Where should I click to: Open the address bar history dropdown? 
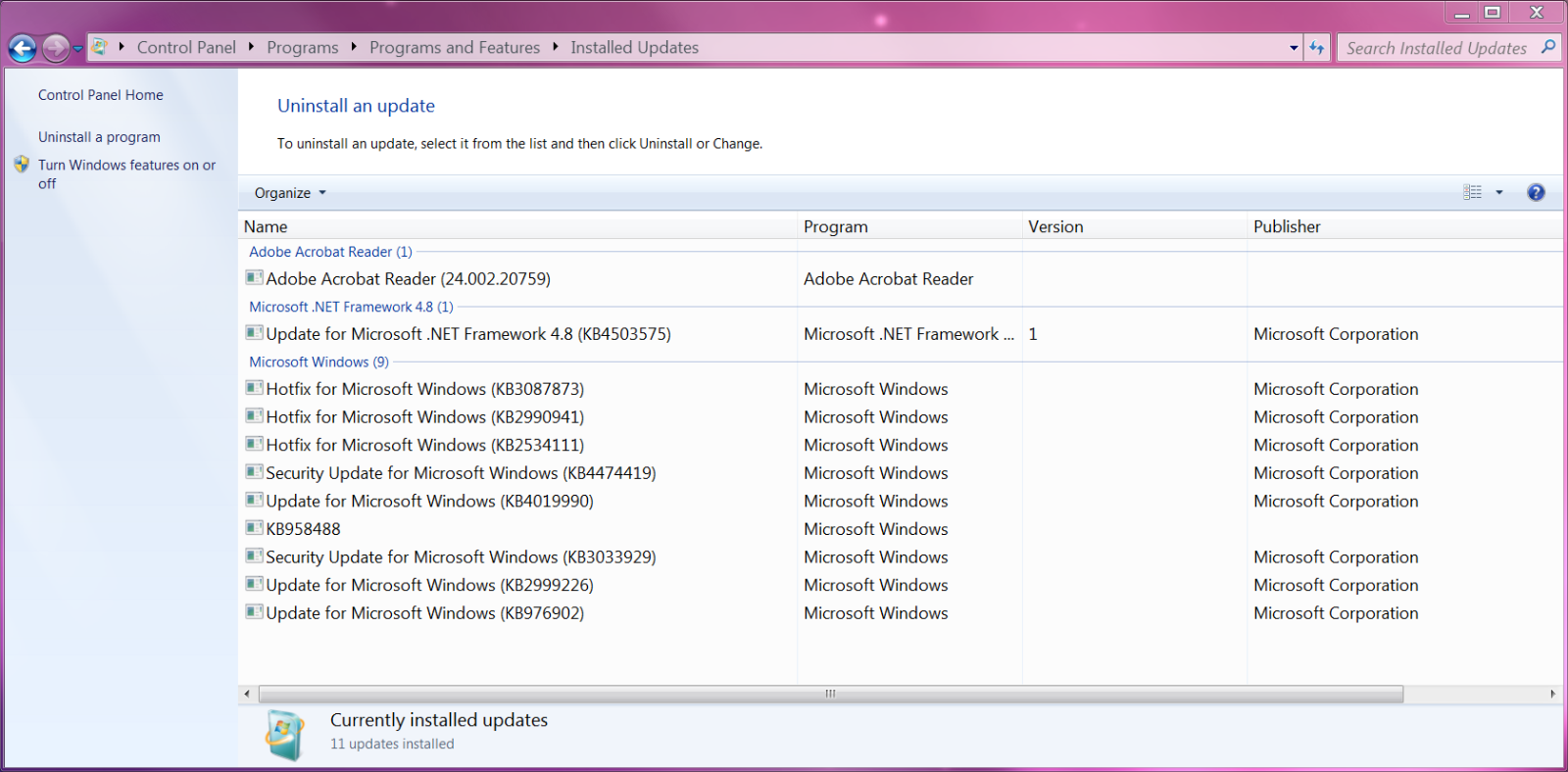click(1294, 47)
